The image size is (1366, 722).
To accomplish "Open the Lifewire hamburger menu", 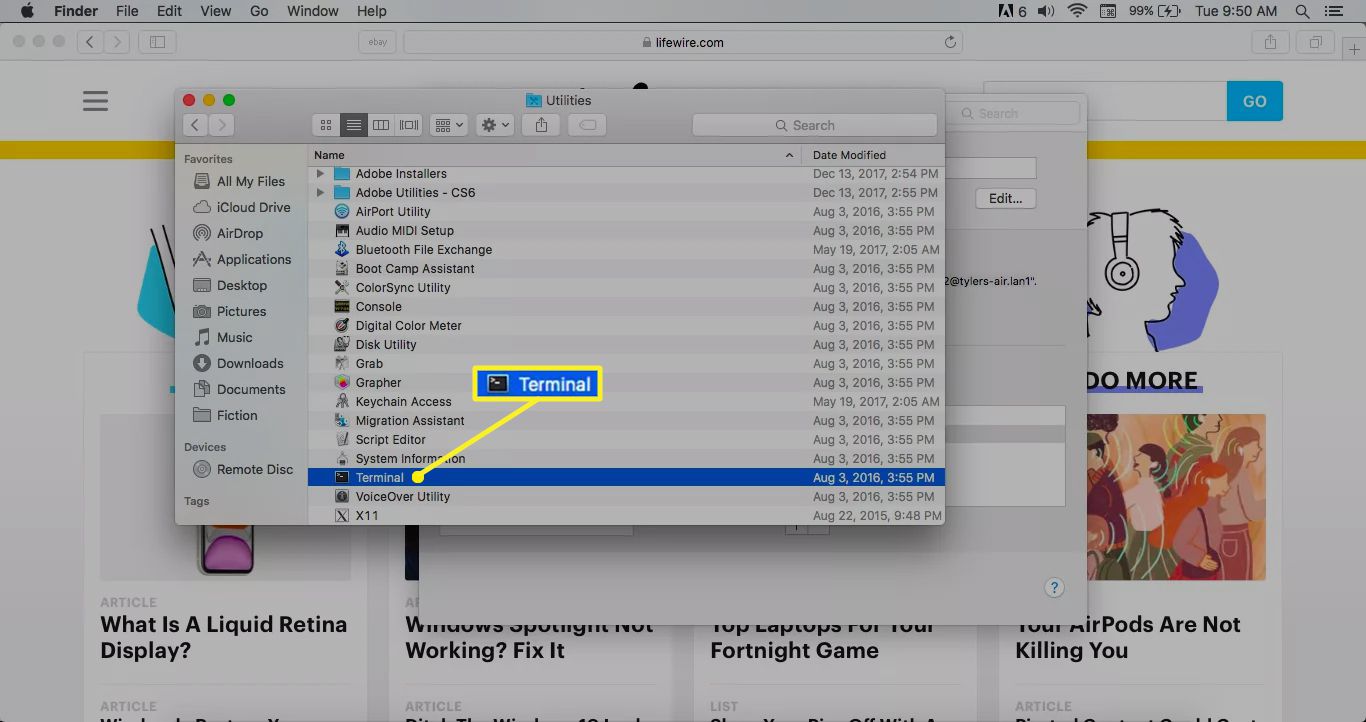I will tap(95, 101).
